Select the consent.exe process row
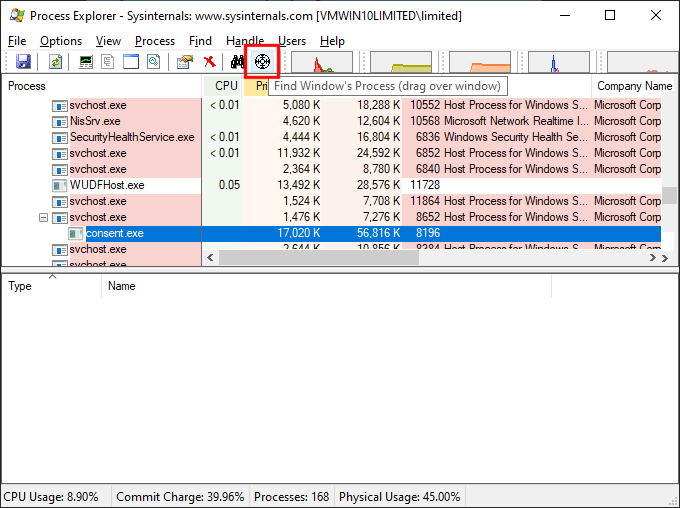 point(332,233)
